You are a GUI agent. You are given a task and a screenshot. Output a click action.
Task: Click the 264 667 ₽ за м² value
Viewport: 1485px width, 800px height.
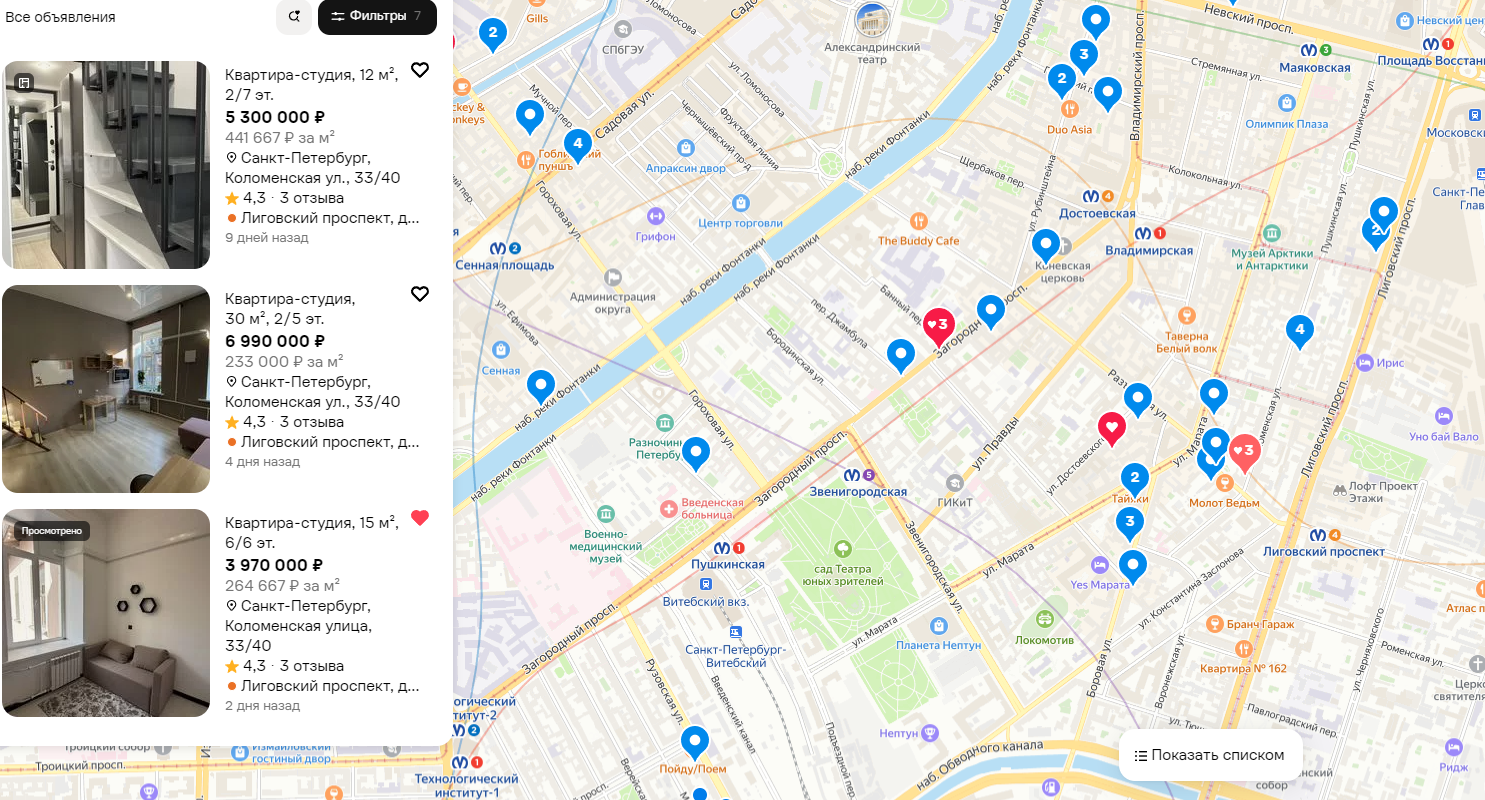click(x=283, y=586)
